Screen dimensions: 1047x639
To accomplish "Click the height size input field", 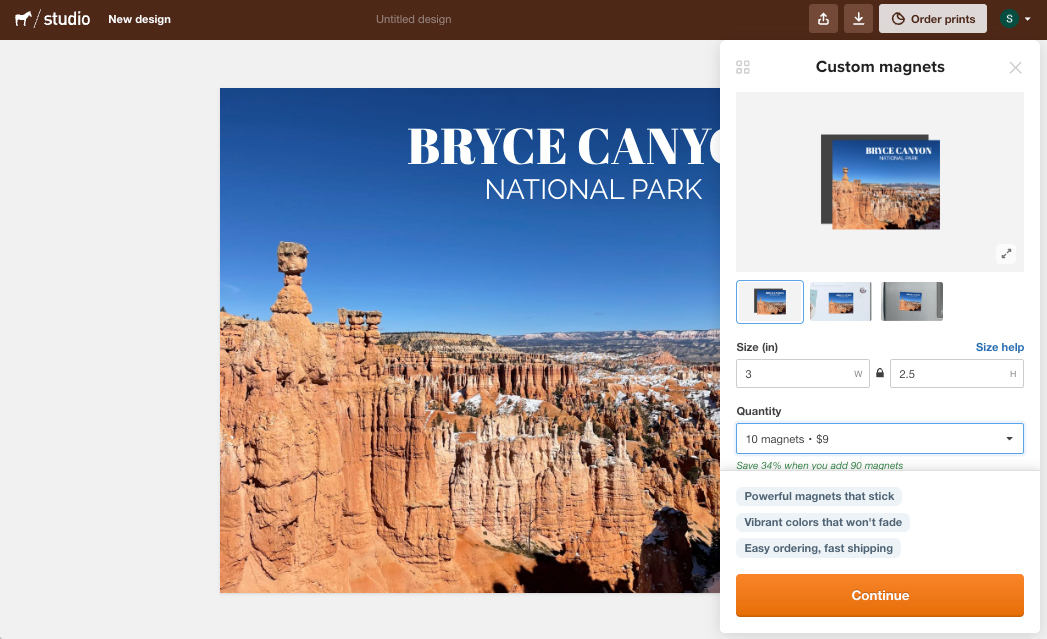I will [x=950, y=374].
